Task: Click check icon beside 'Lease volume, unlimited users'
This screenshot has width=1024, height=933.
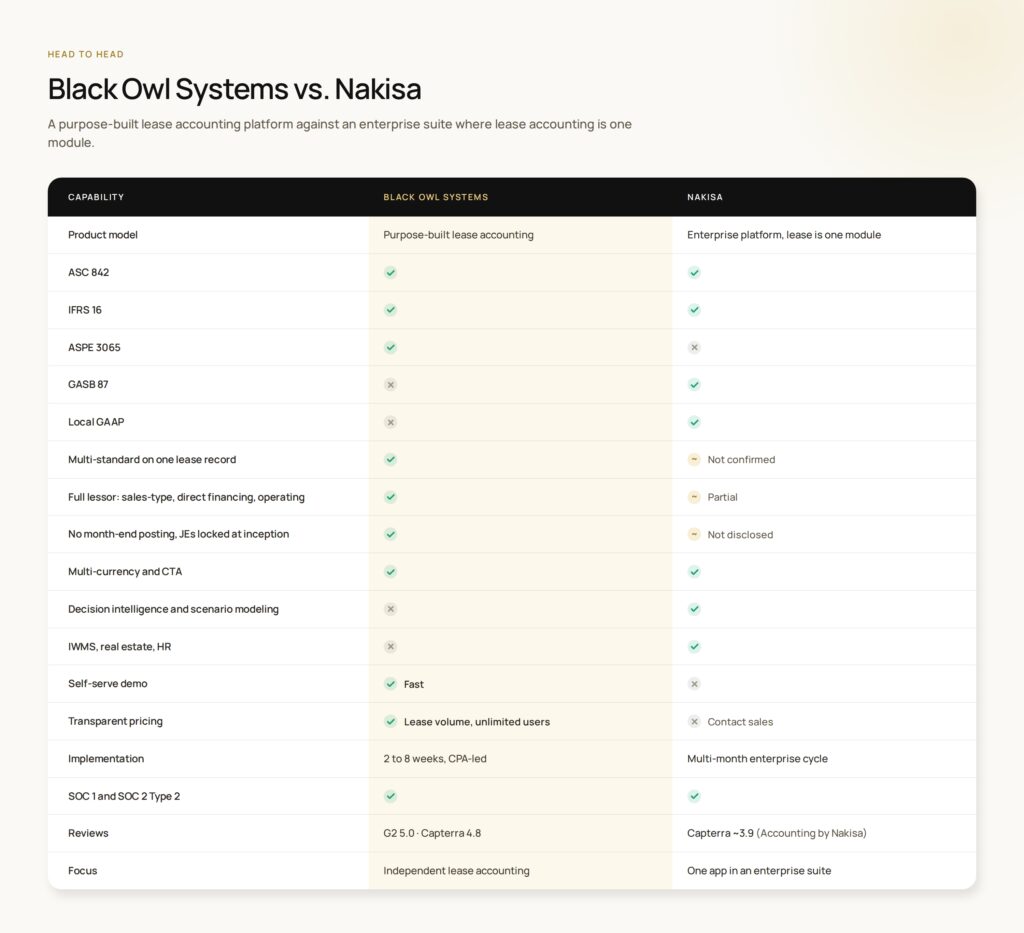Action: (x=391, y=721)
